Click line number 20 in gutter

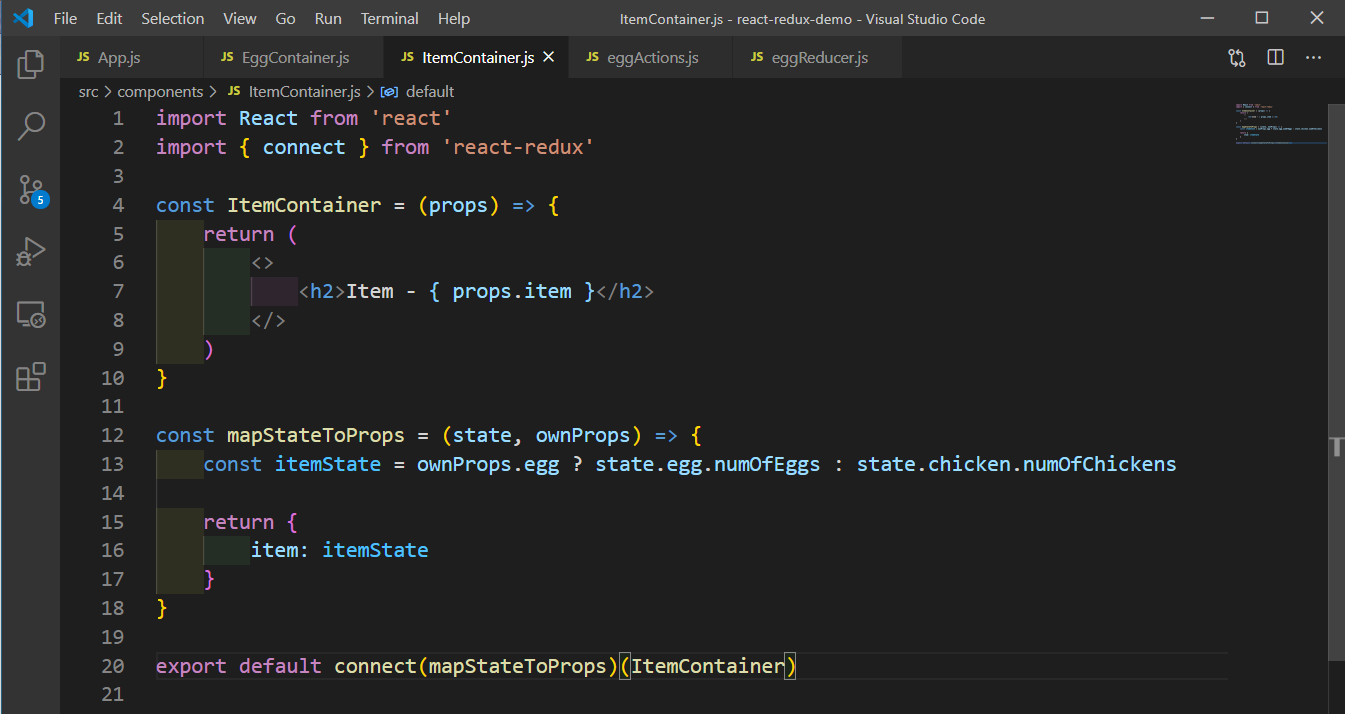[x=113, y=666]
